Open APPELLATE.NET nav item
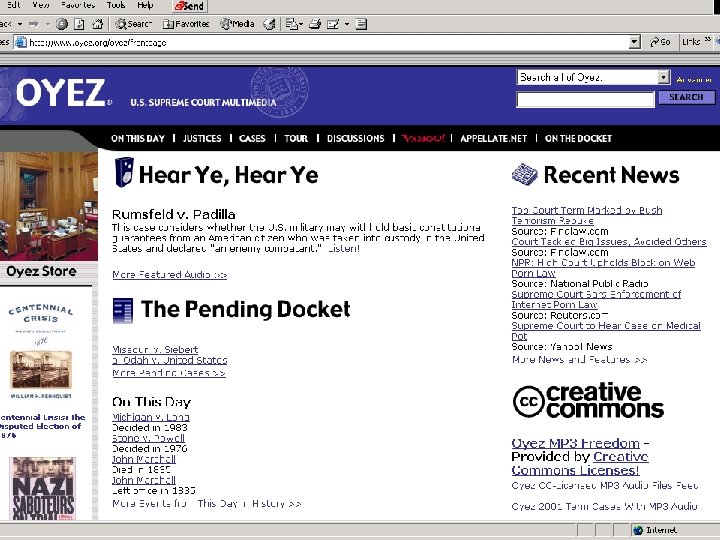The height and width of the screenshot is (540, 720). pyautogui.click(x=494, y=139)
